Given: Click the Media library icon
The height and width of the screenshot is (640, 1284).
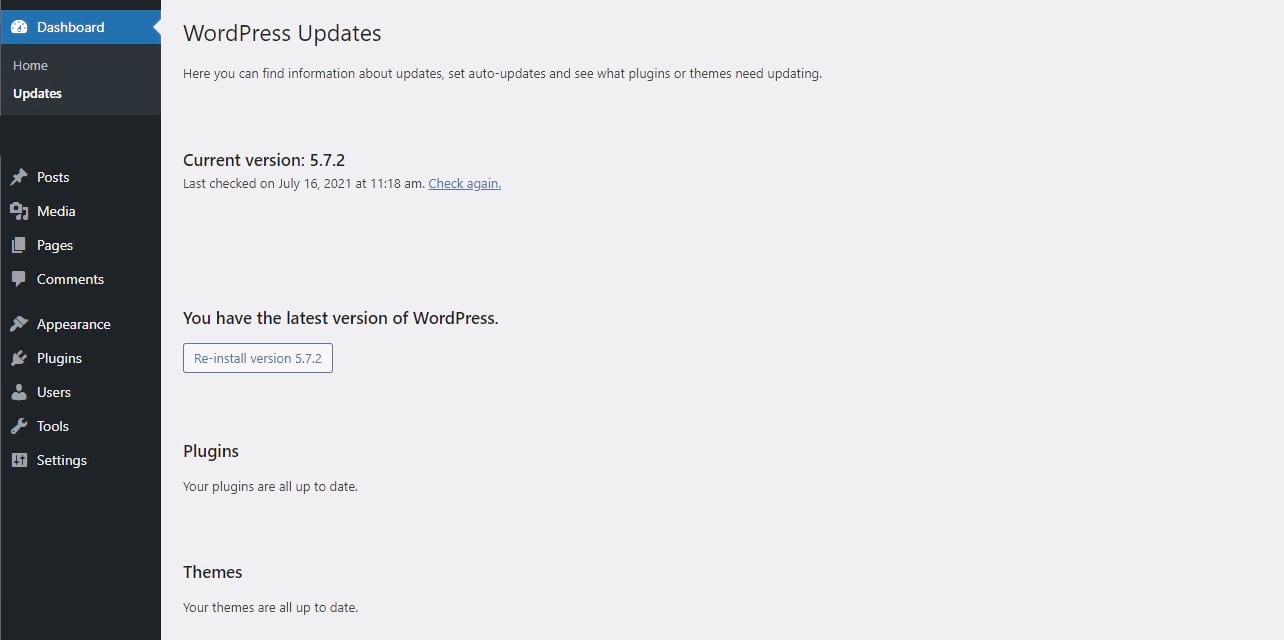Looking at the screenshot, I should pyautogui.click(x=19, y=211).
